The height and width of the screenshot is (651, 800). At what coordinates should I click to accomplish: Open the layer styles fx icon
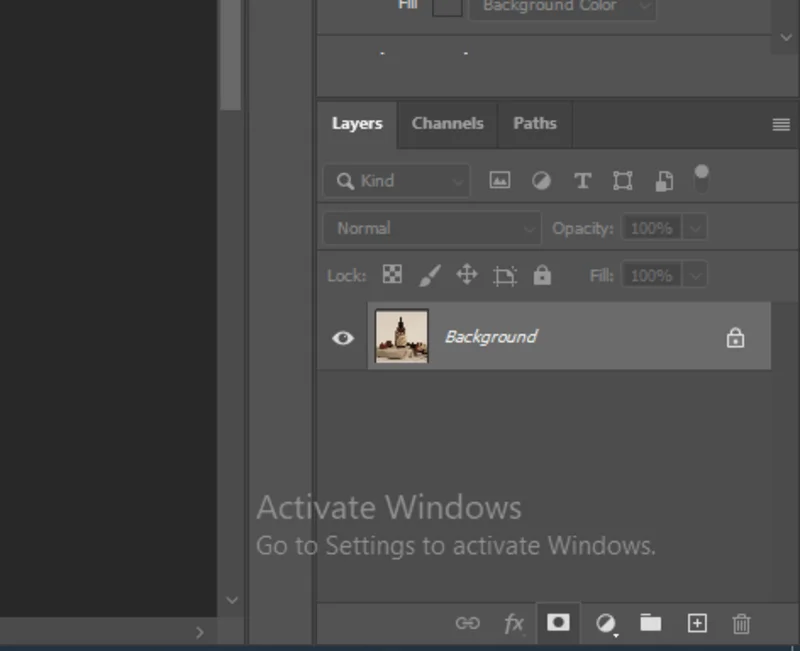(x=514, y=622)
